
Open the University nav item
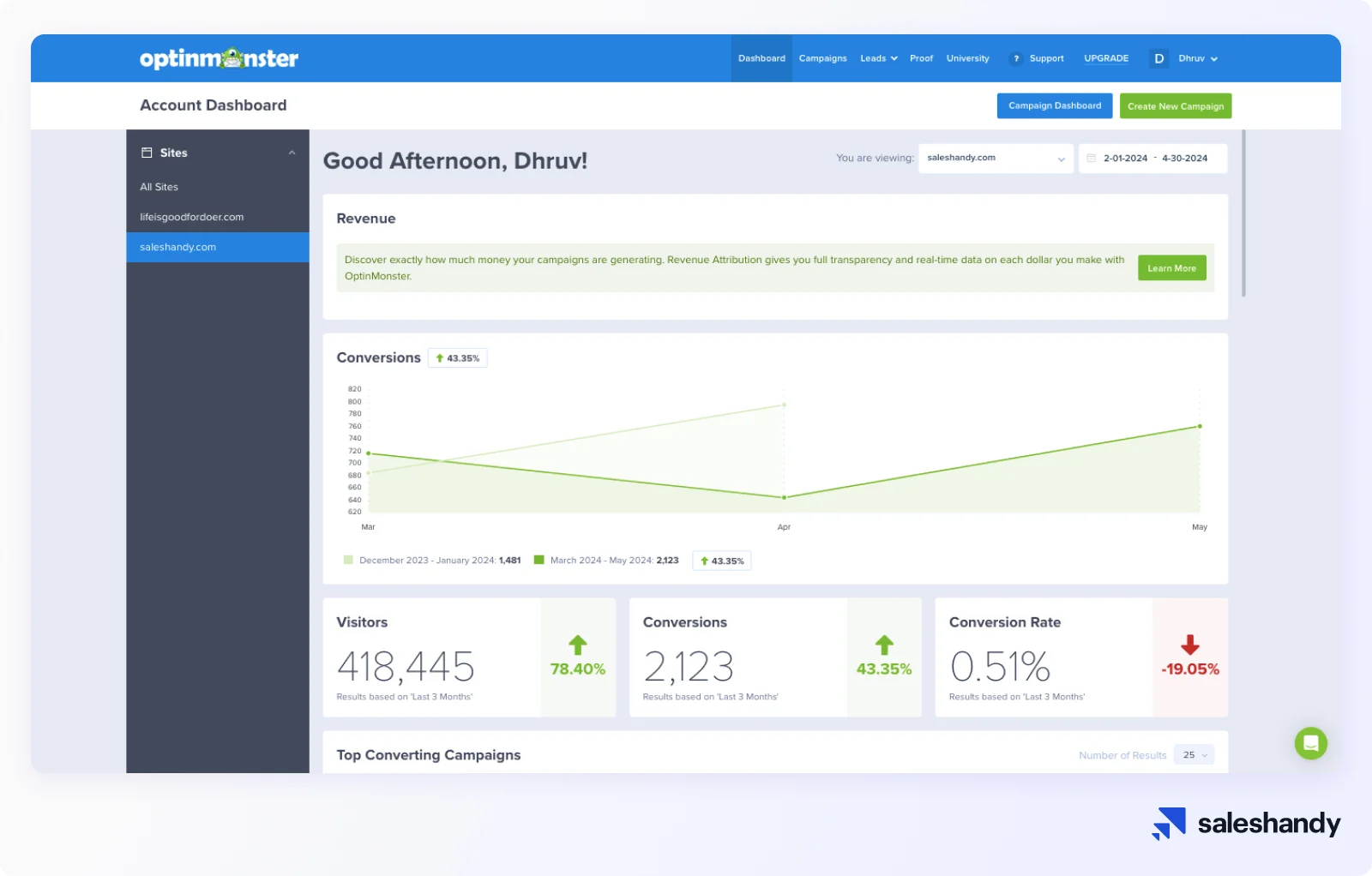[x=967, y=58]
